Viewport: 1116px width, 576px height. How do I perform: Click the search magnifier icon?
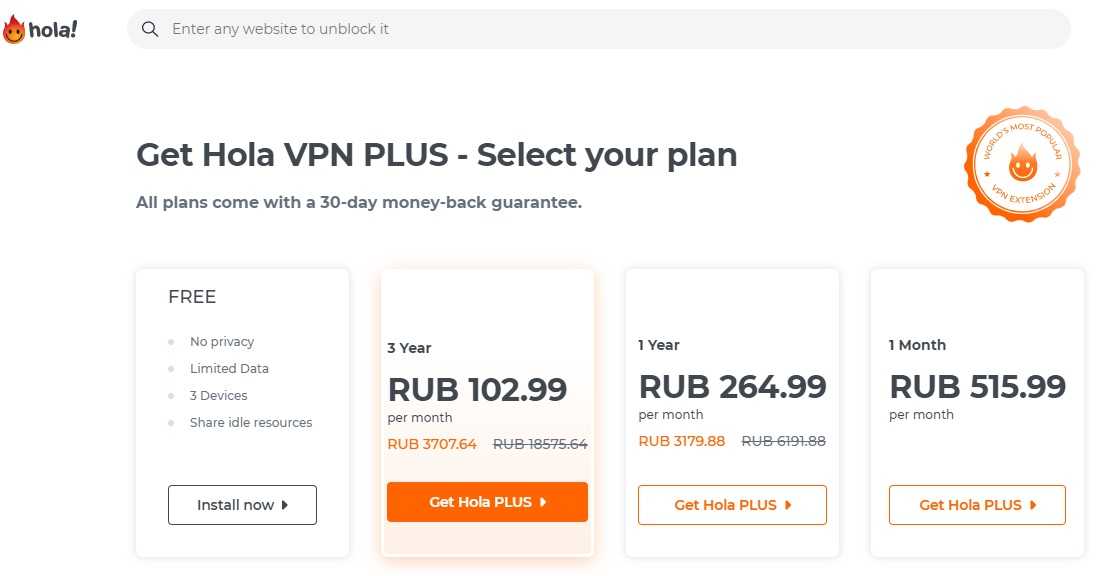(x=150, y=29)
